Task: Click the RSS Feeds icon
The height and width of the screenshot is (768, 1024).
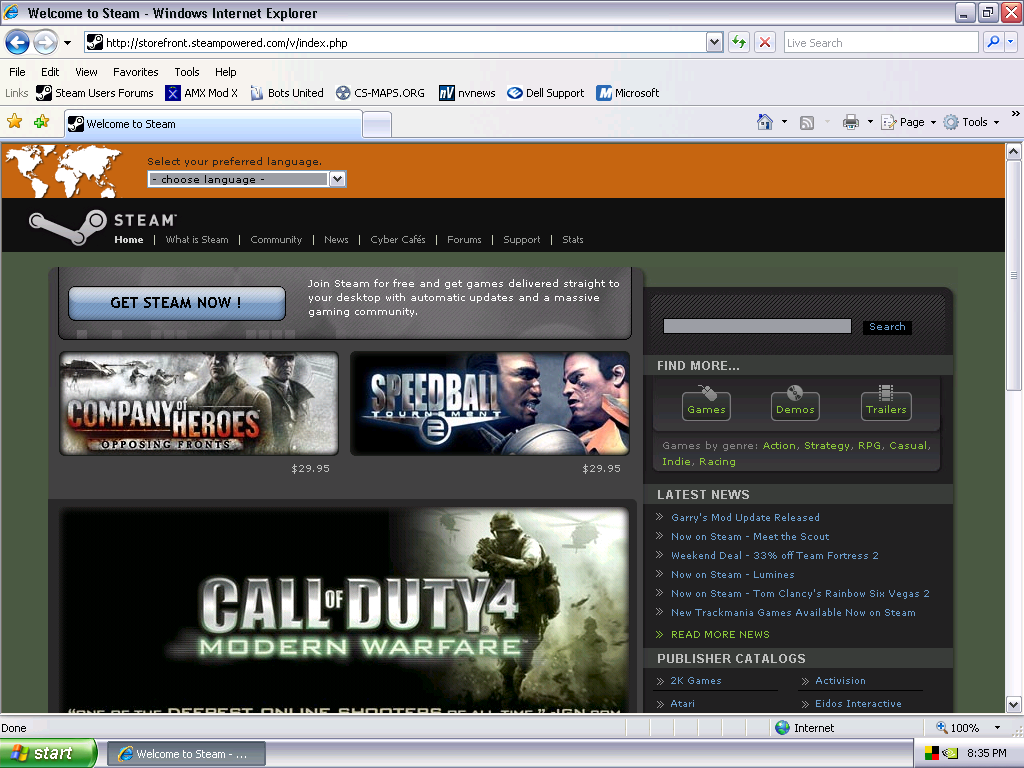Action: 807,122
